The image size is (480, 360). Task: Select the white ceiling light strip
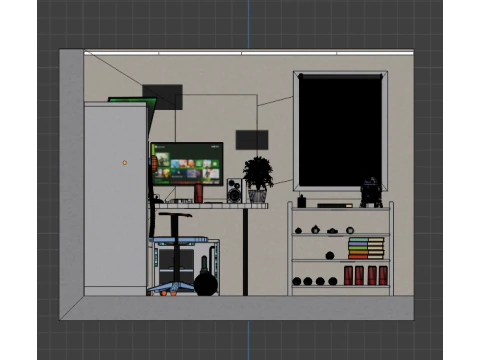(x=249, y=53)
